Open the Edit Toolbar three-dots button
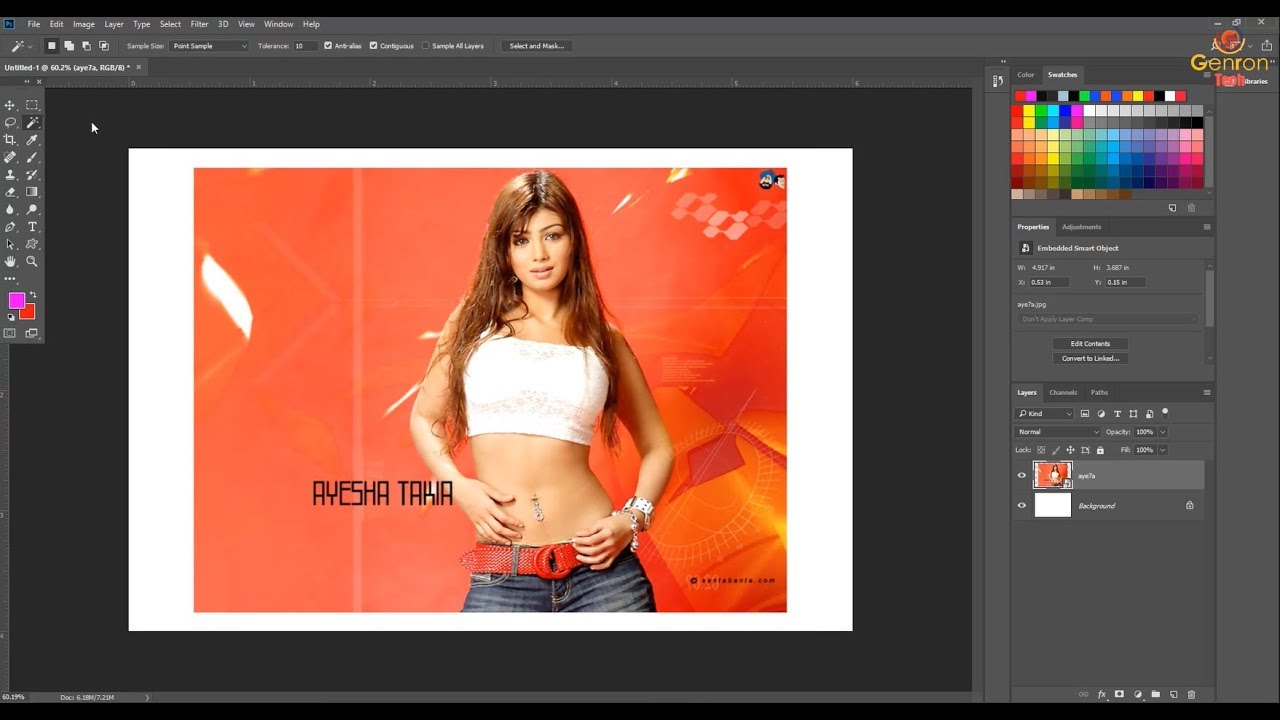This screenshot has width=1280, height=720. tap(10, 279)
